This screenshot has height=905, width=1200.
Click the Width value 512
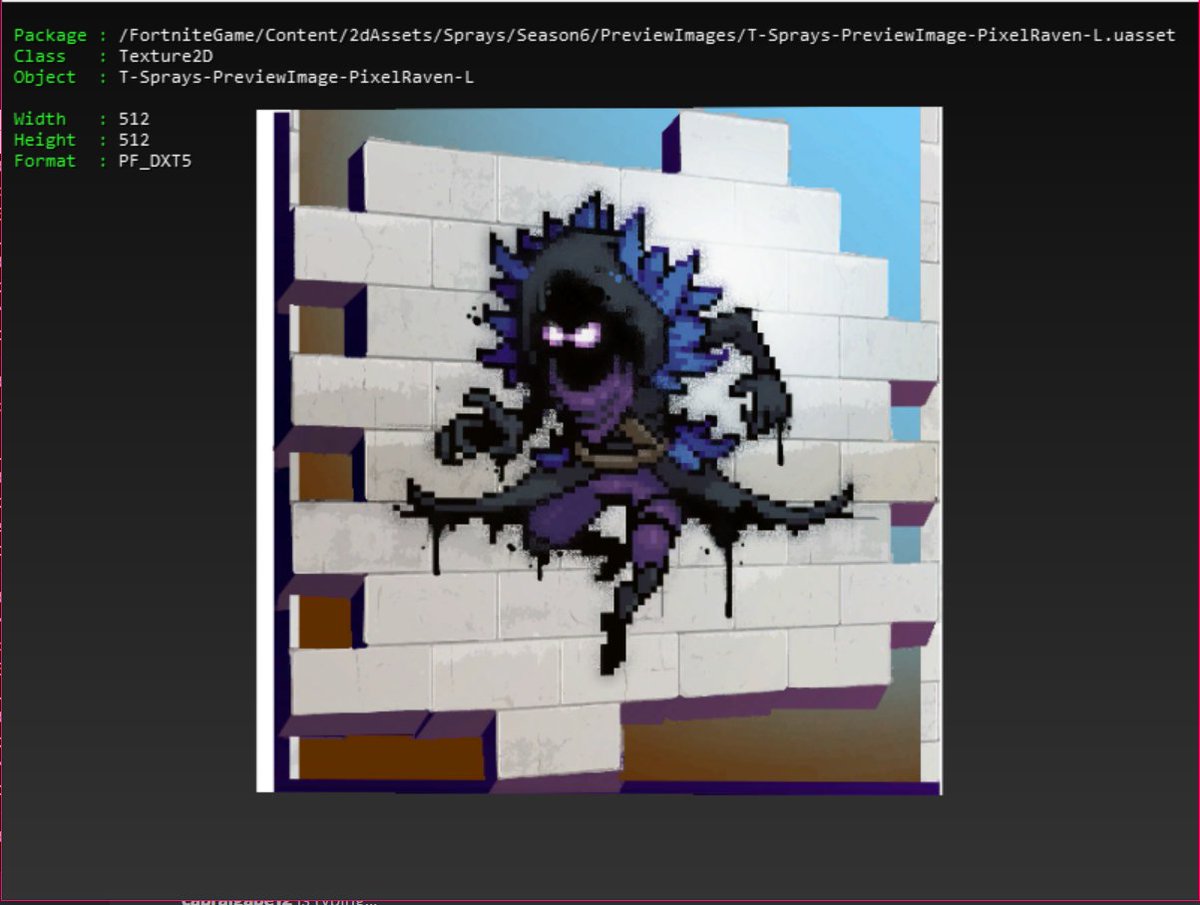click(134, 119)
